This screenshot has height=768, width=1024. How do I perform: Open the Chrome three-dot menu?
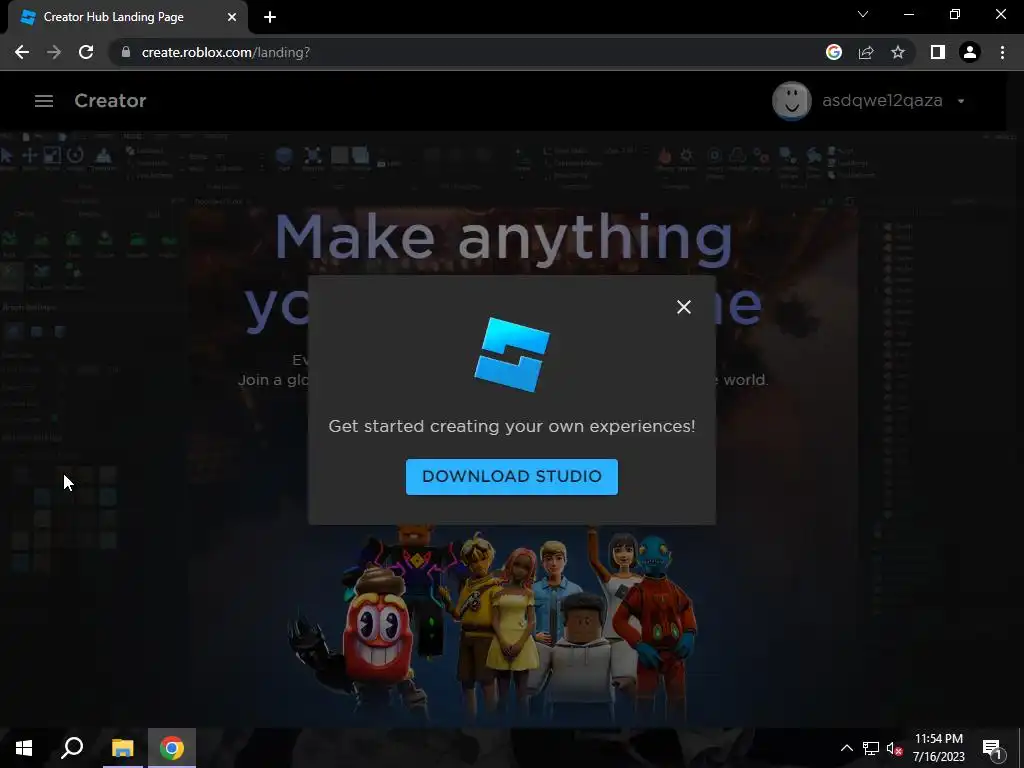(x=1002, y=52)
